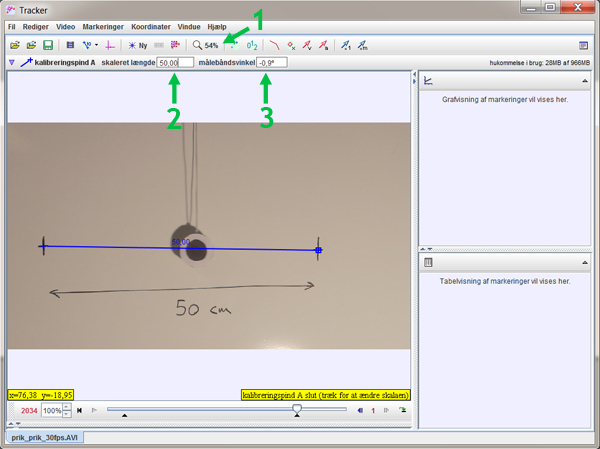
Task: Click bottom divider arrows under player
Action: pos(15,424)
